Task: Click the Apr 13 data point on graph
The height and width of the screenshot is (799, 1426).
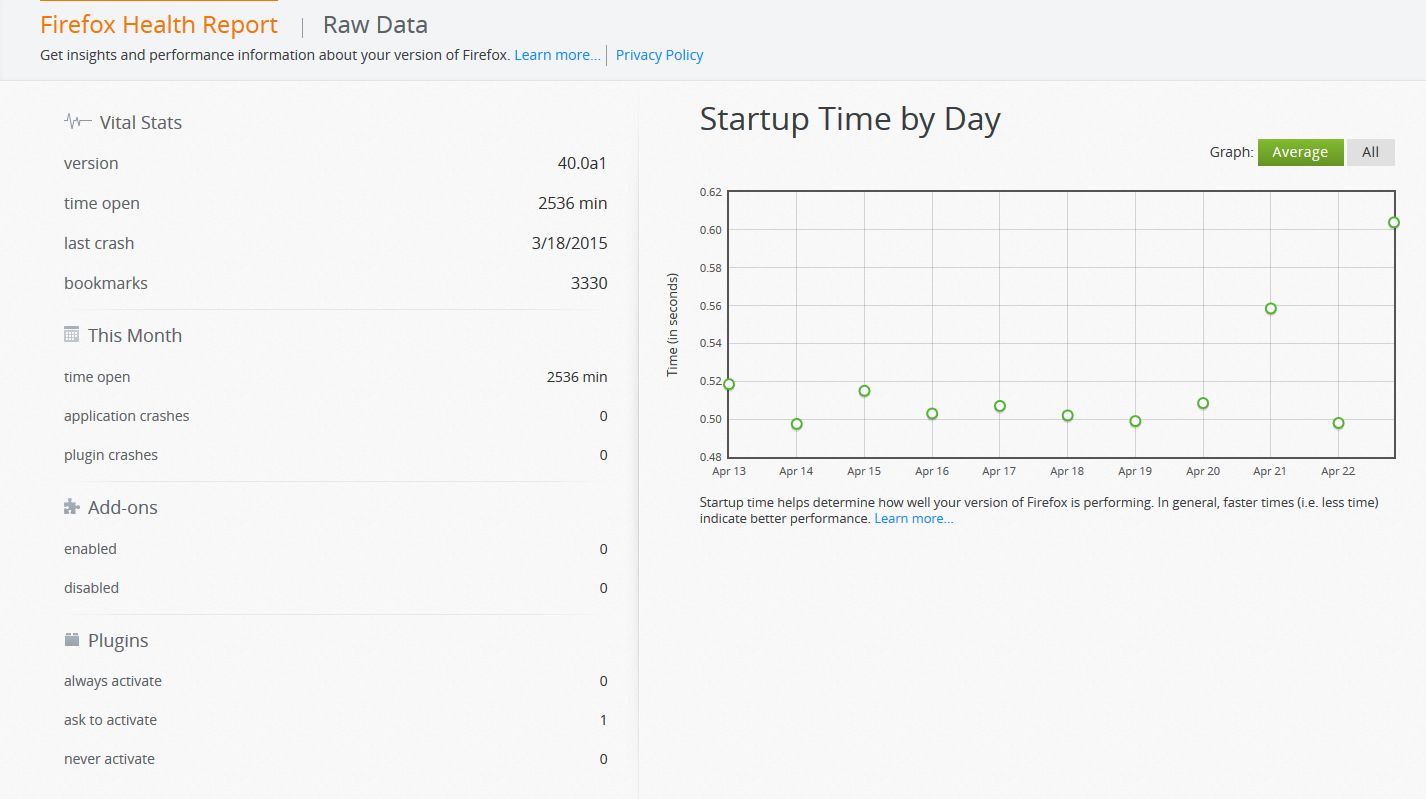Action: [x=729, y=384]
